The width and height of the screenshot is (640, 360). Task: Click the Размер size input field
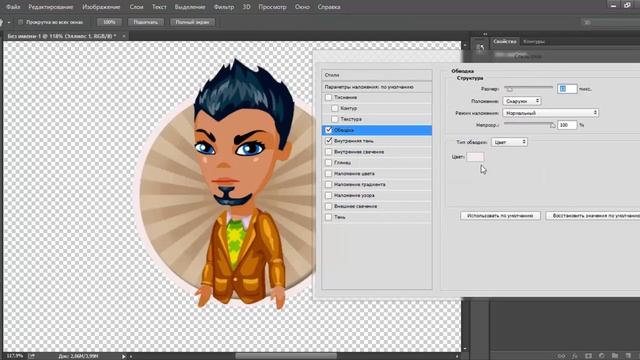point(567,89)
